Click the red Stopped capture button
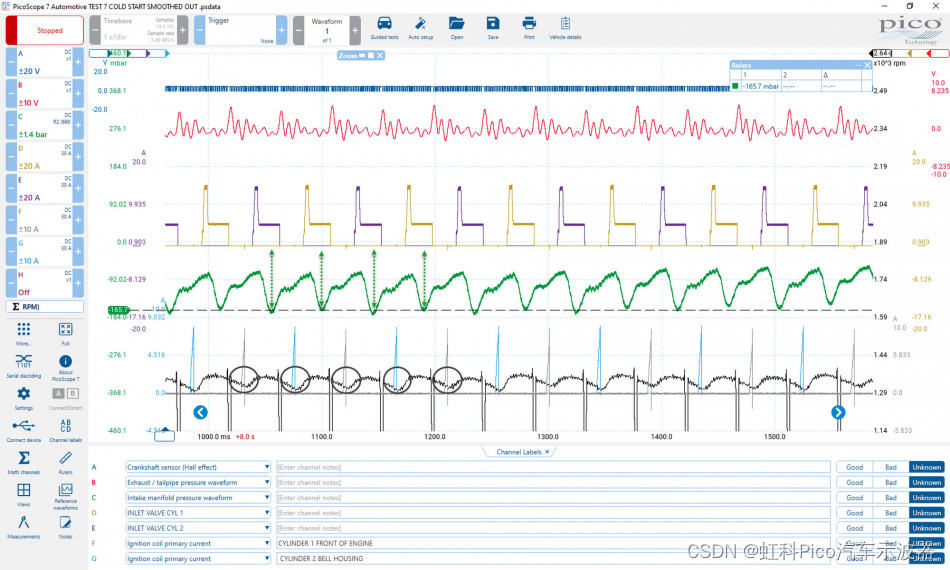The image size is (950, 570). (x=50, y=30)
